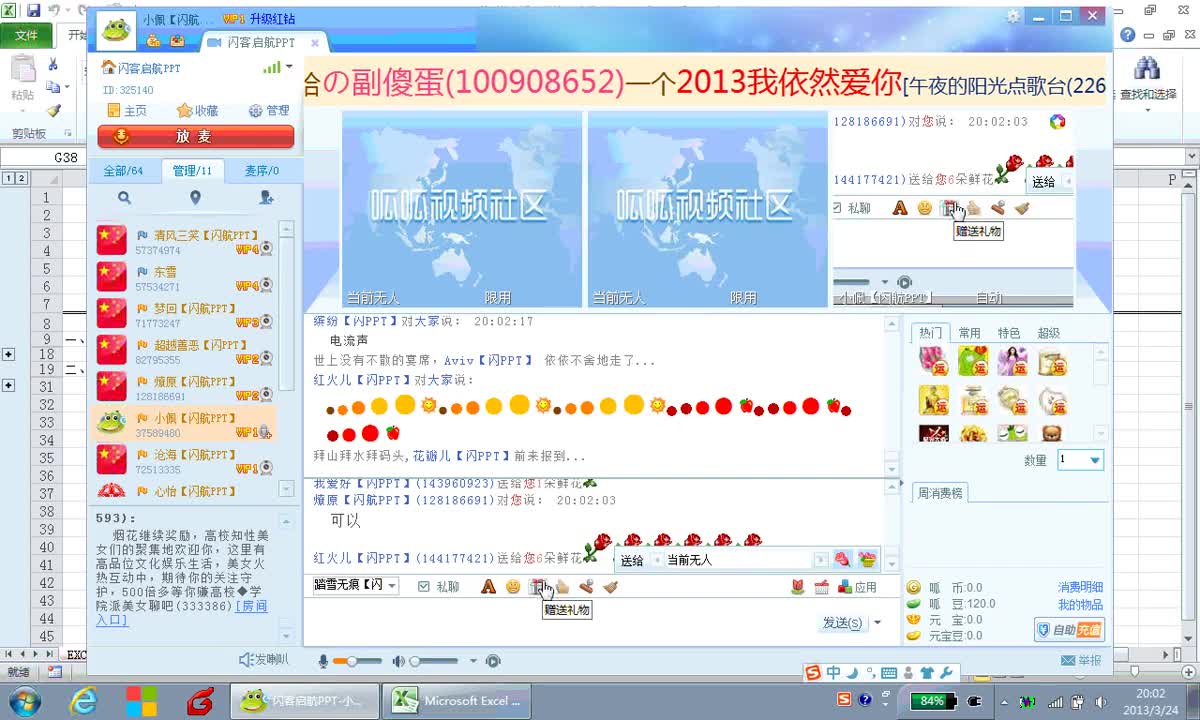Viewport: 1200px width, 720px height.
Task: Click the 赠送礼物 gift icon in chat toolbar
Action: [537, 587]
